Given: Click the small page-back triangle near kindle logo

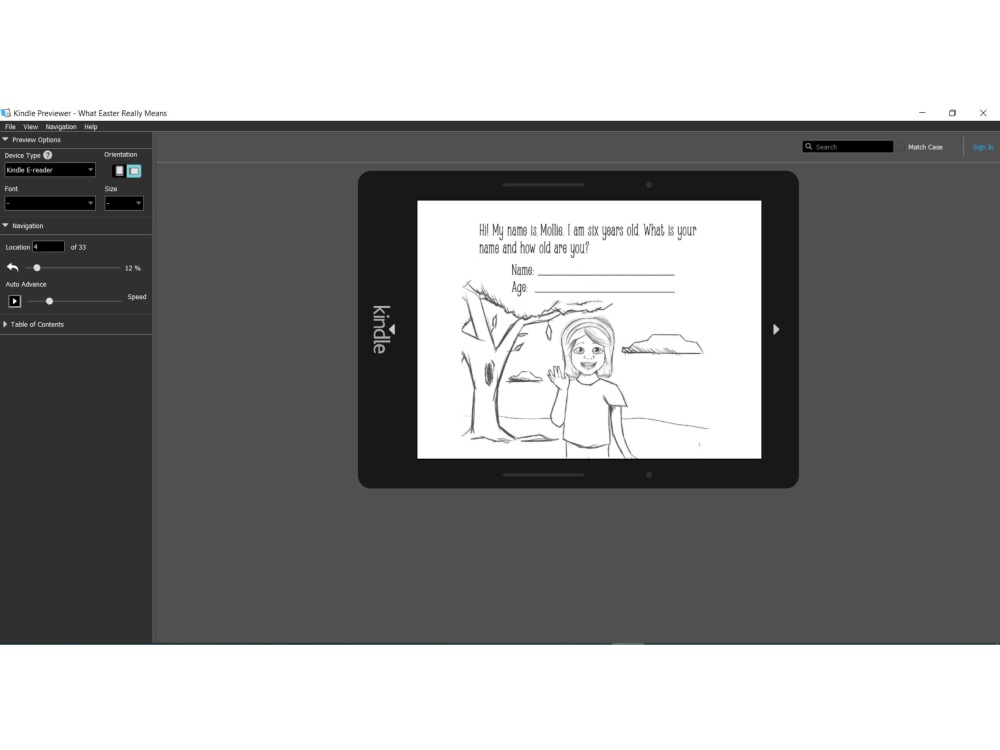Looking at the screenshot, I should pos(392,330).
